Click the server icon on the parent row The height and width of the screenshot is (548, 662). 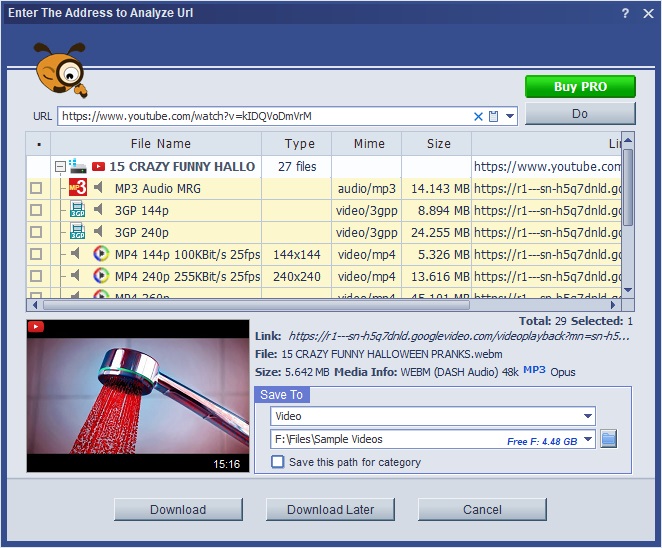pyautogui.click(x=78, y=166)
